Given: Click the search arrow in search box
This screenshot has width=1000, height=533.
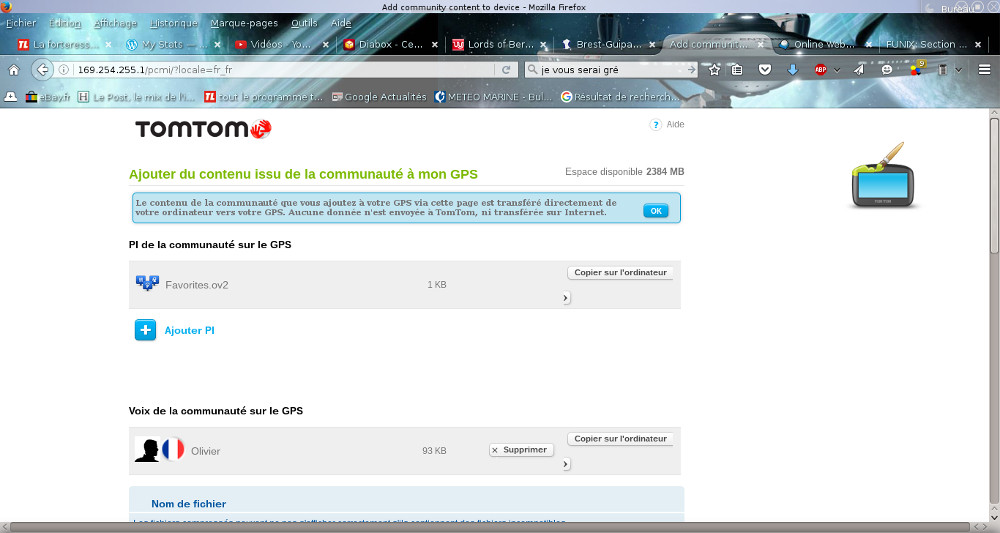Looking at the screenshot, I should point(691,69).
